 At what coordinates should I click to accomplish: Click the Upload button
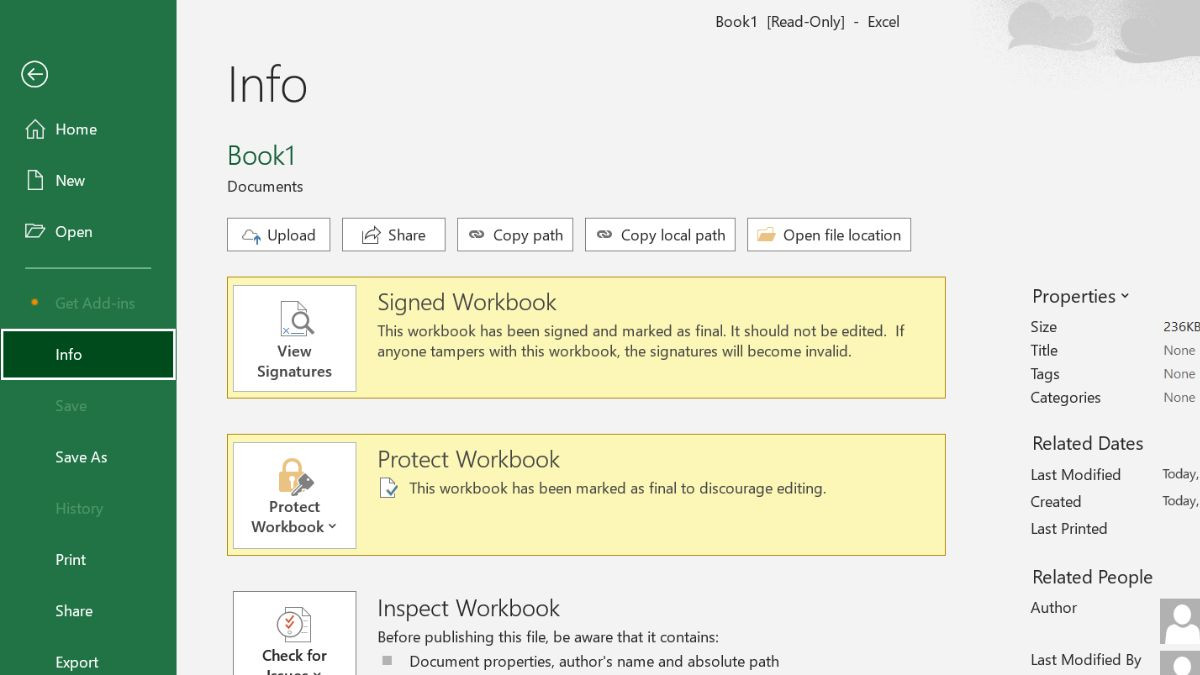278,235
